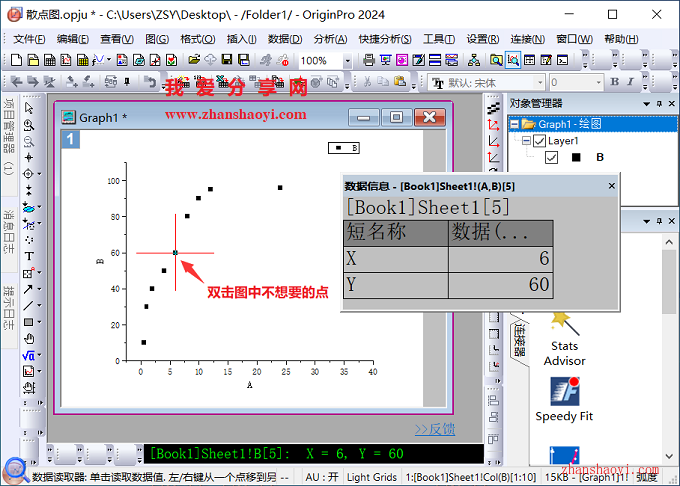The height and width of the screenshot is (486, 680).
Task: Select the Text tool
Action: [x=29, y=256]
